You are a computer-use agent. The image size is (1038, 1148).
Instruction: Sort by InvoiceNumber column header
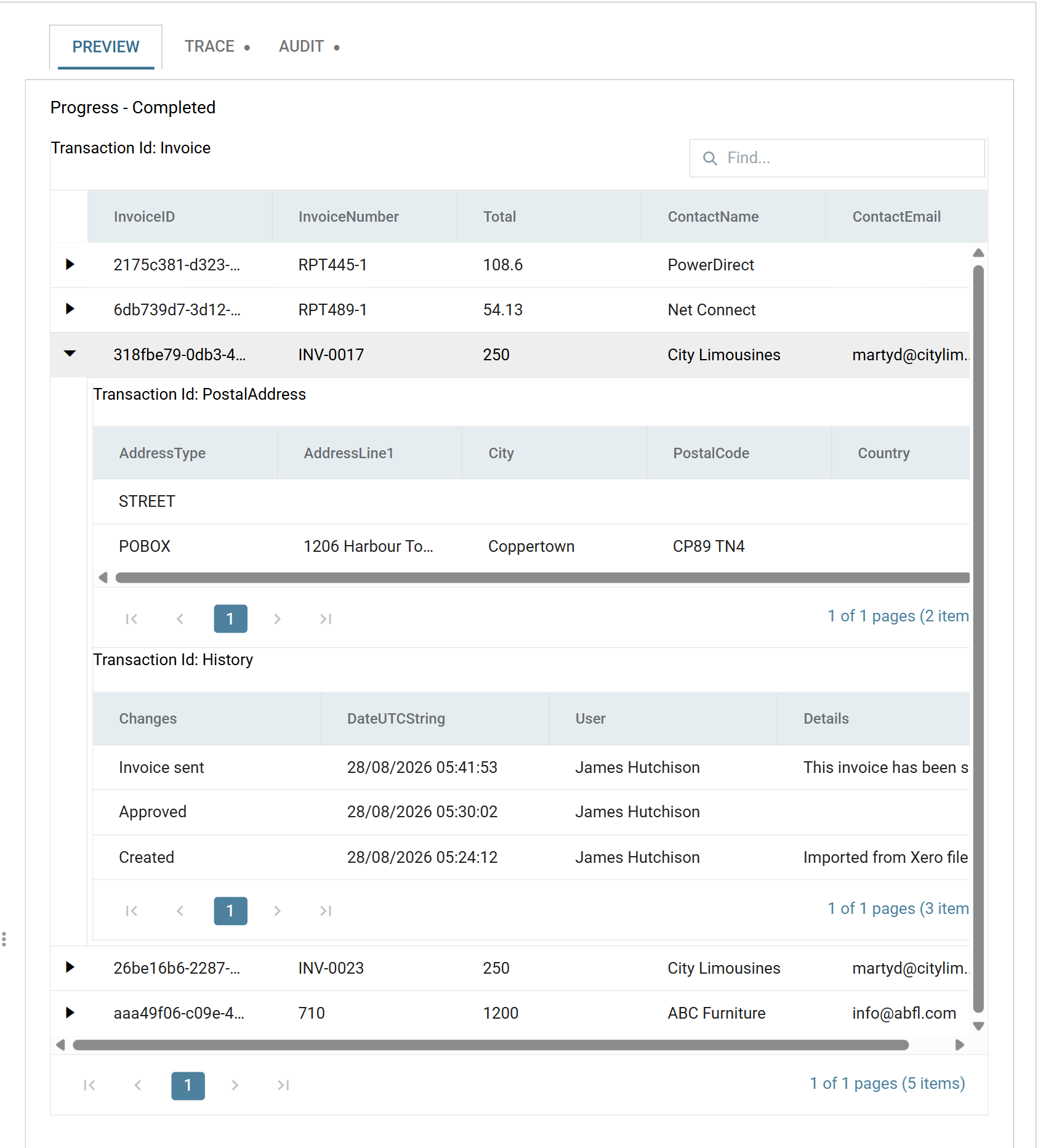coord(364,217)
